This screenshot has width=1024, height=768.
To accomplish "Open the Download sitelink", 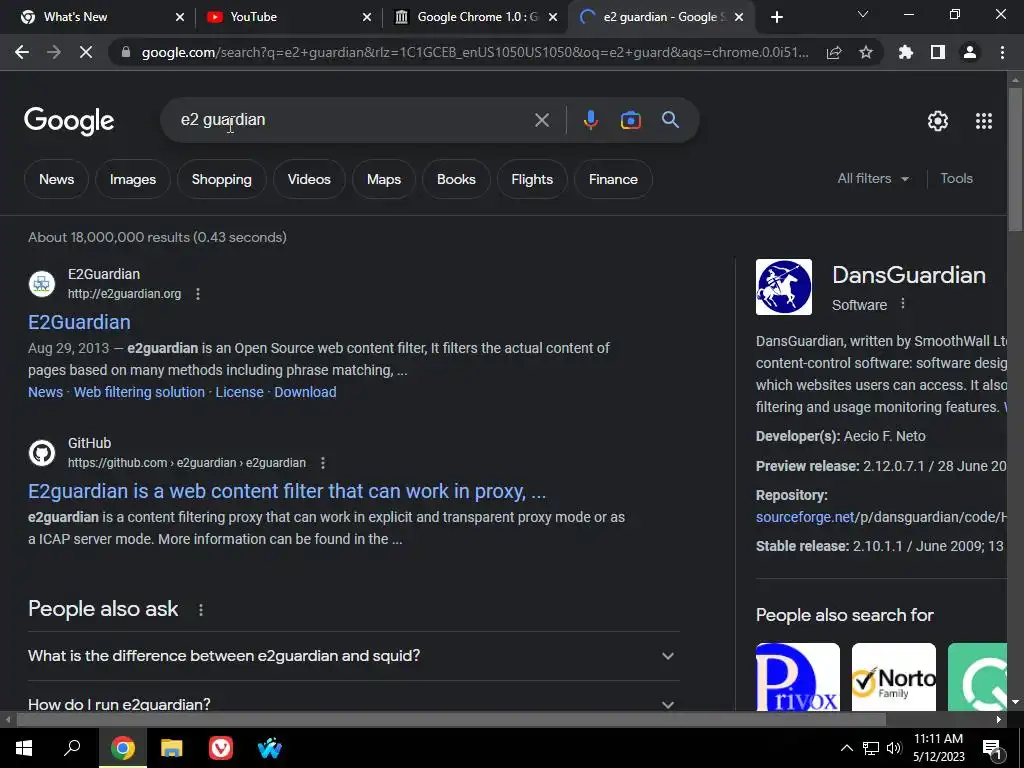I will [x=305, y=392].
